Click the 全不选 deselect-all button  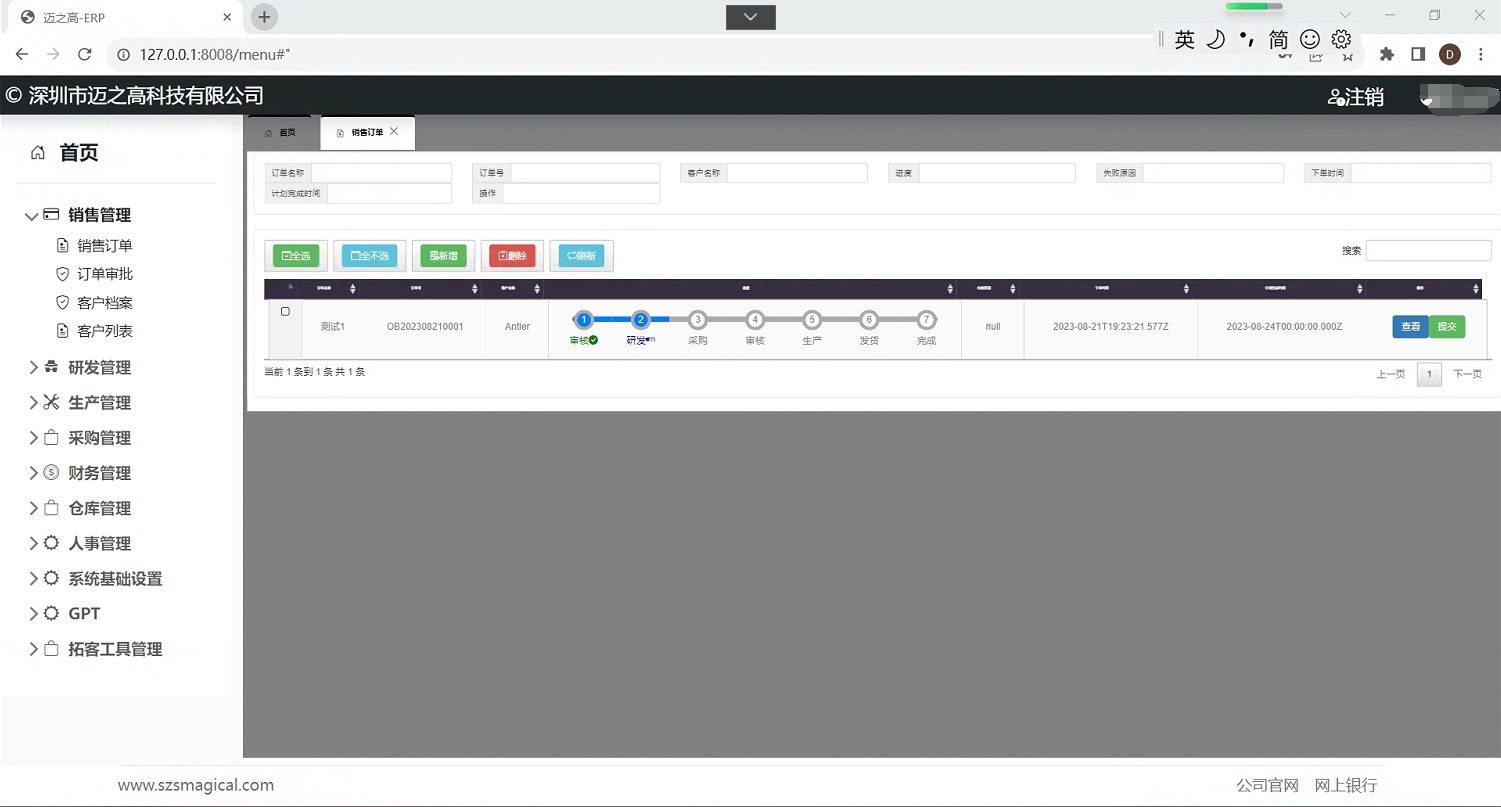370,256
